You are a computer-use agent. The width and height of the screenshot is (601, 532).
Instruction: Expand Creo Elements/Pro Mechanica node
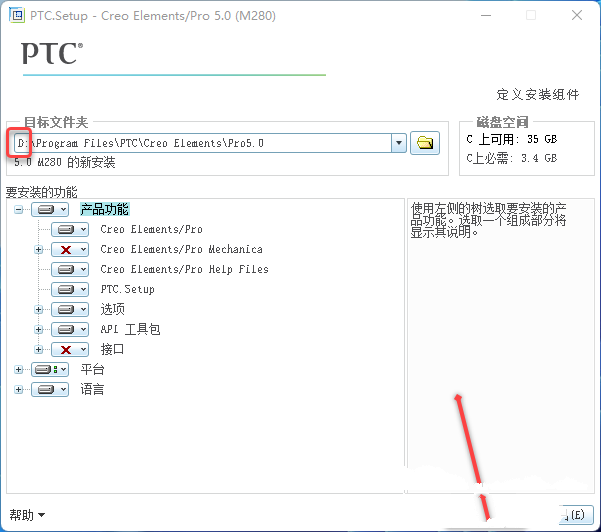tap(38, 250)
